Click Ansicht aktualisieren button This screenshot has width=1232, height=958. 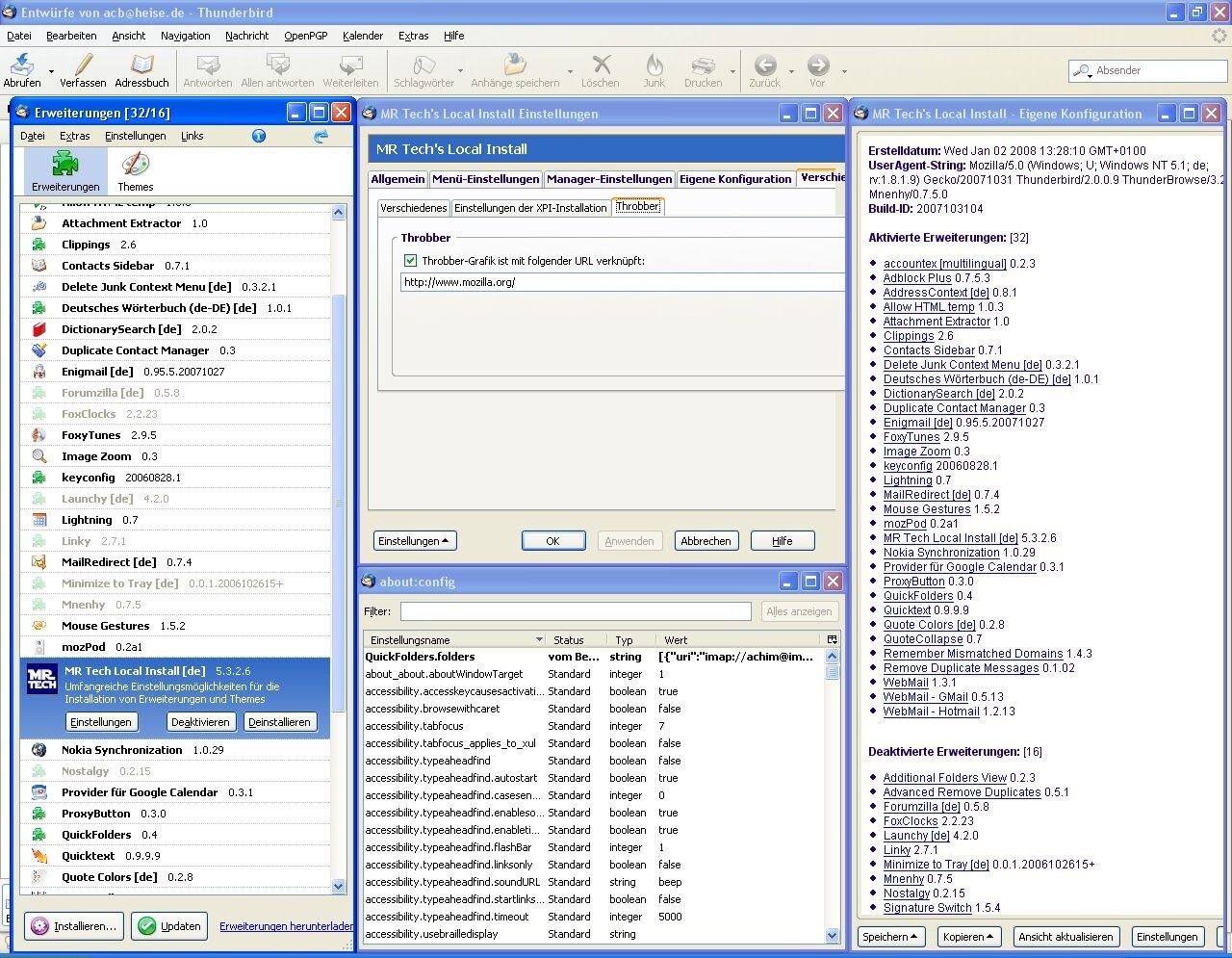pos(1065,936)
